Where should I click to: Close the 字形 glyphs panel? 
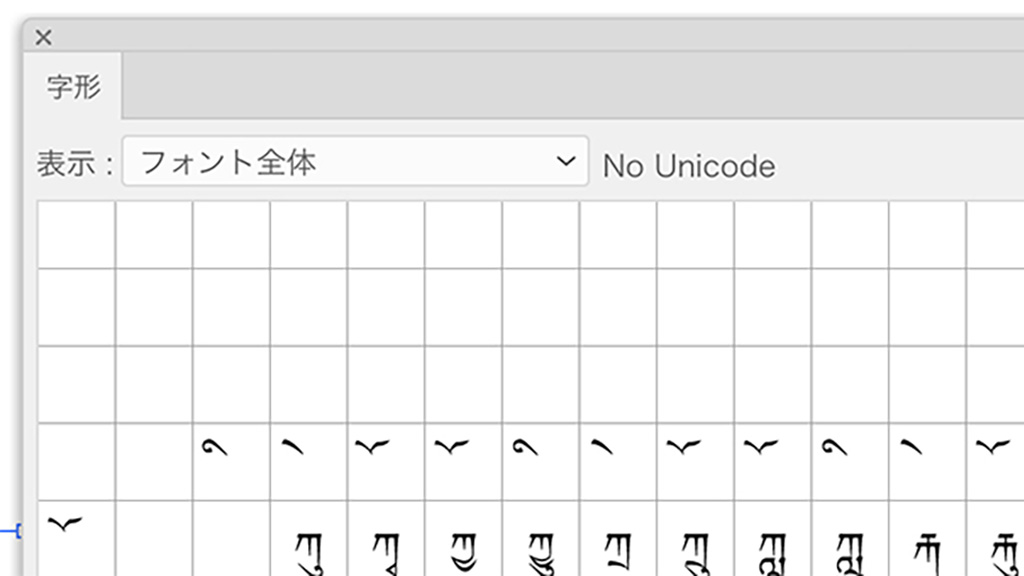pyautogui.click(x=43, y=38)
